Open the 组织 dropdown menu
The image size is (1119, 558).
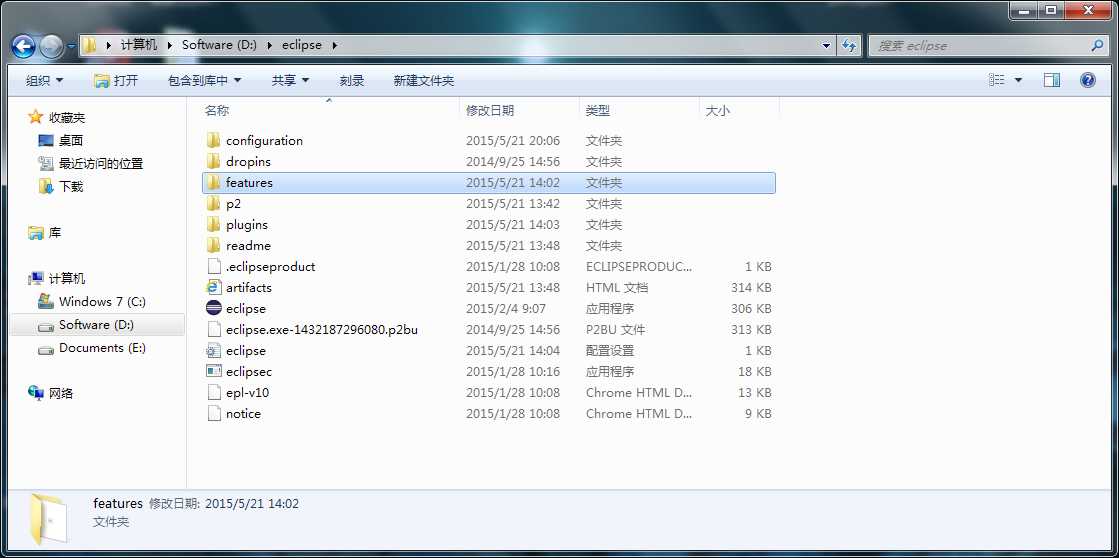click(44, 81)
